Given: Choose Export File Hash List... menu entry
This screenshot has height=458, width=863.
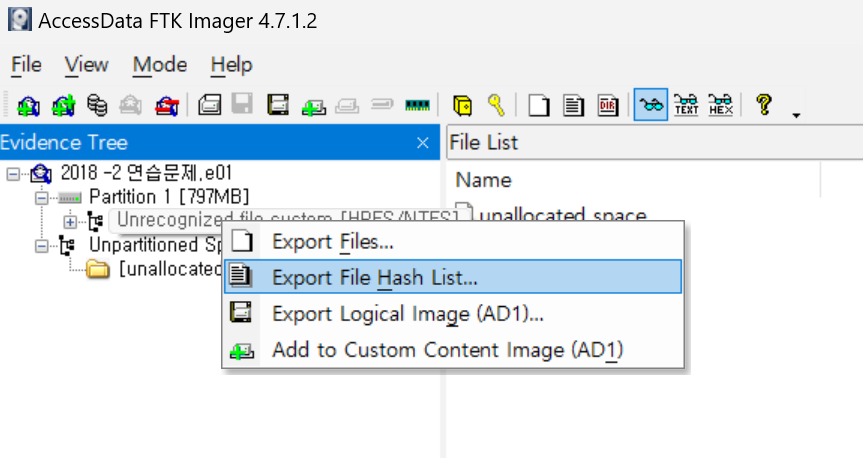Looking at the screenshot, I should click(x=453, y=277).
